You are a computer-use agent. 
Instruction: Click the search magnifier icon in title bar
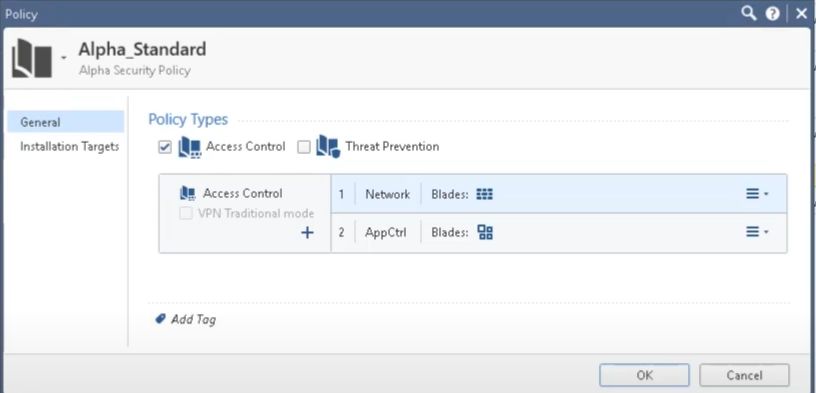pos(749,14)
